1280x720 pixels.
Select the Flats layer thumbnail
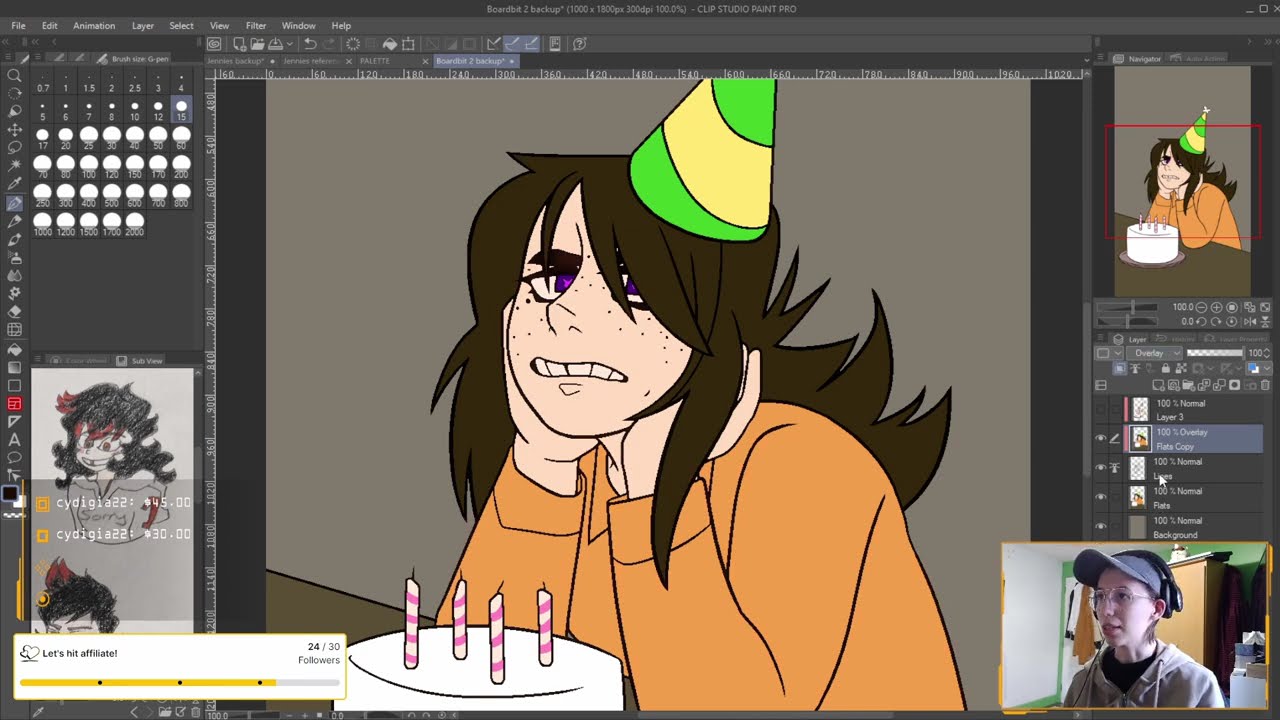[1138, 497]
